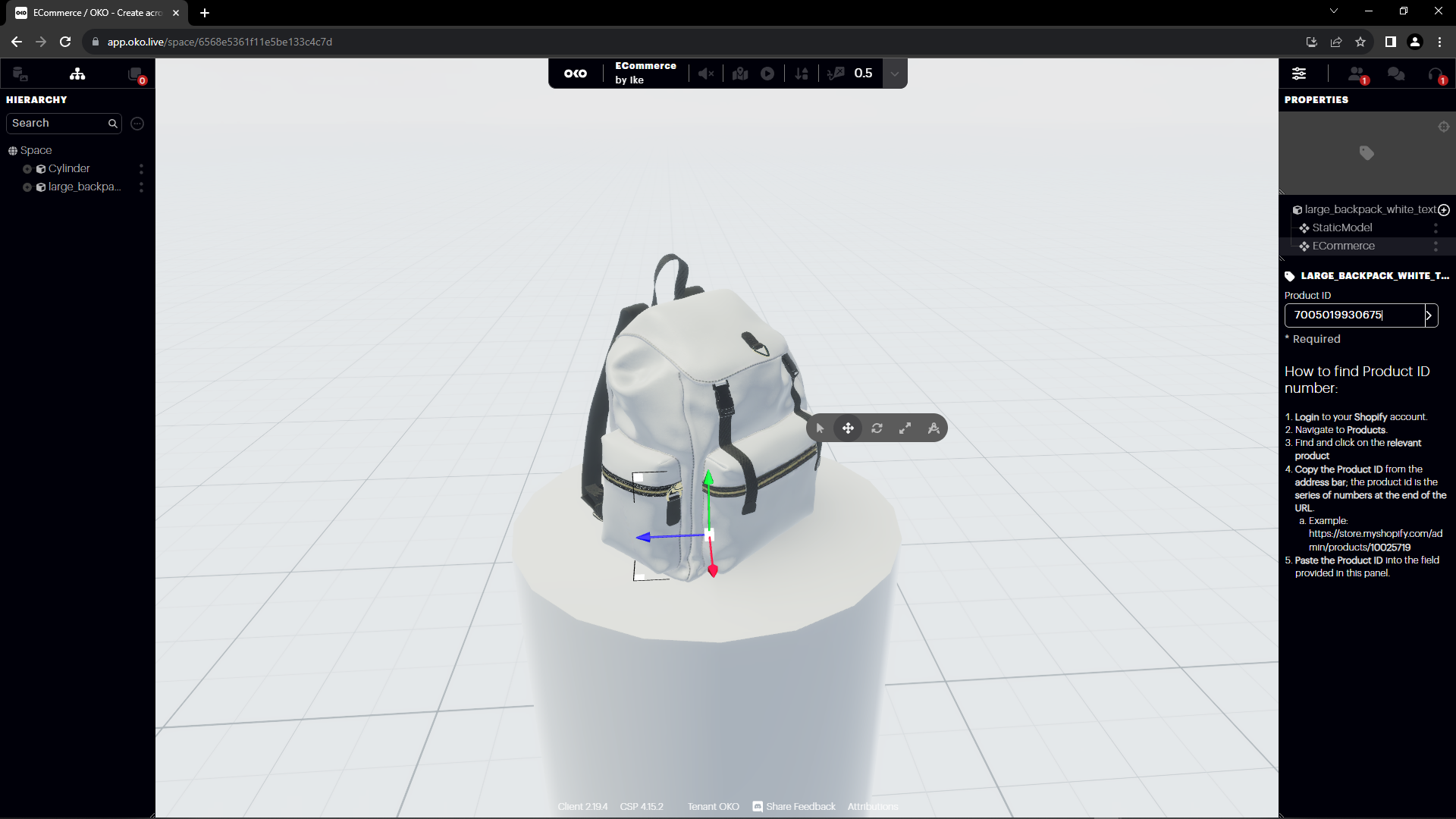This screenshot has width=1456, height=819.
Task: Add component to large_backpack_white_text
Action: coord(1444,210)
